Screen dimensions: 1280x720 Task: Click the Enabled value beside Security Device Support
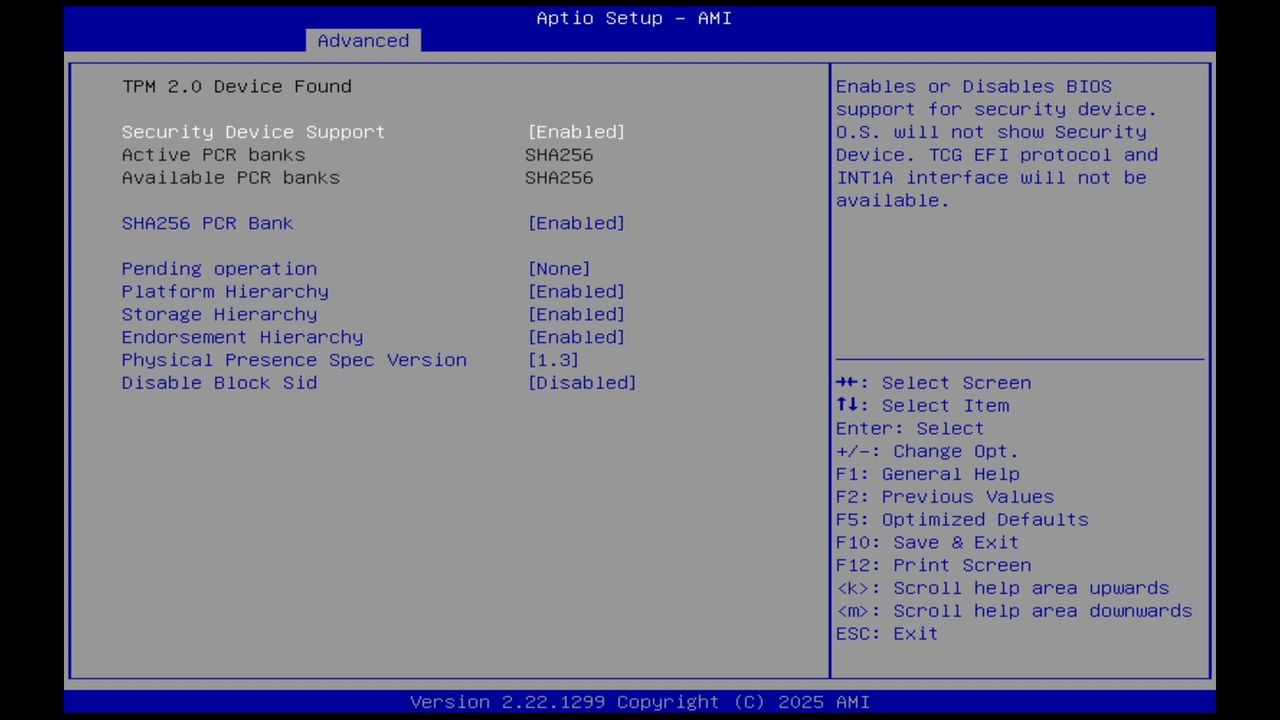click(x=576, y=131)
